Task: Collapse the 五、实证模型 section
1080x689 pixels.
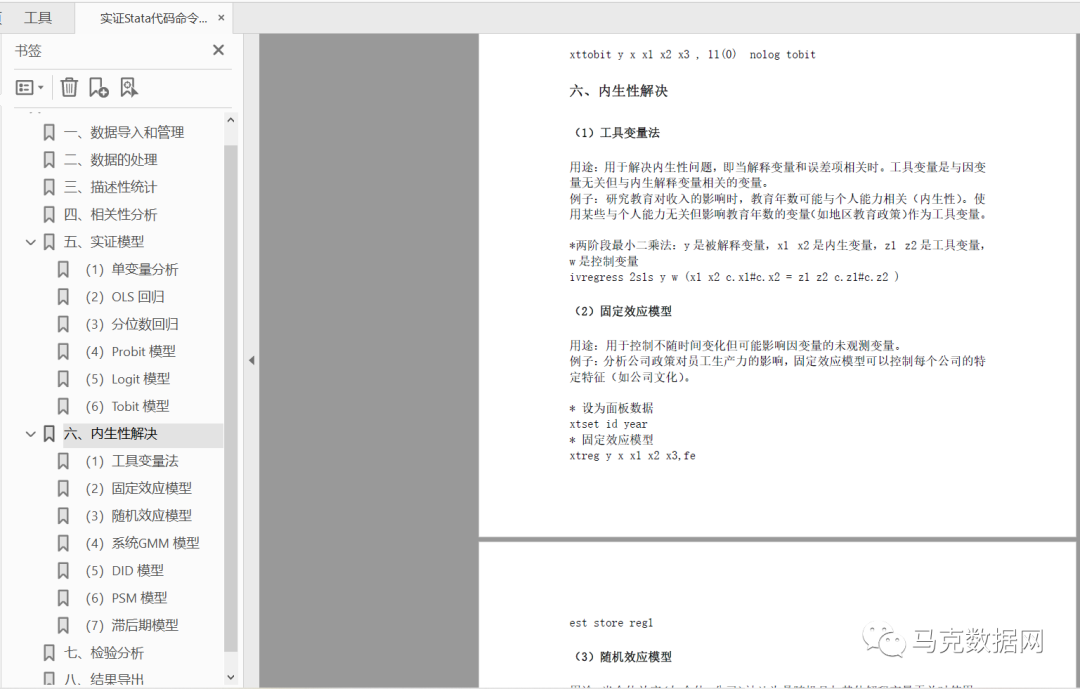Action: [29, 241]
